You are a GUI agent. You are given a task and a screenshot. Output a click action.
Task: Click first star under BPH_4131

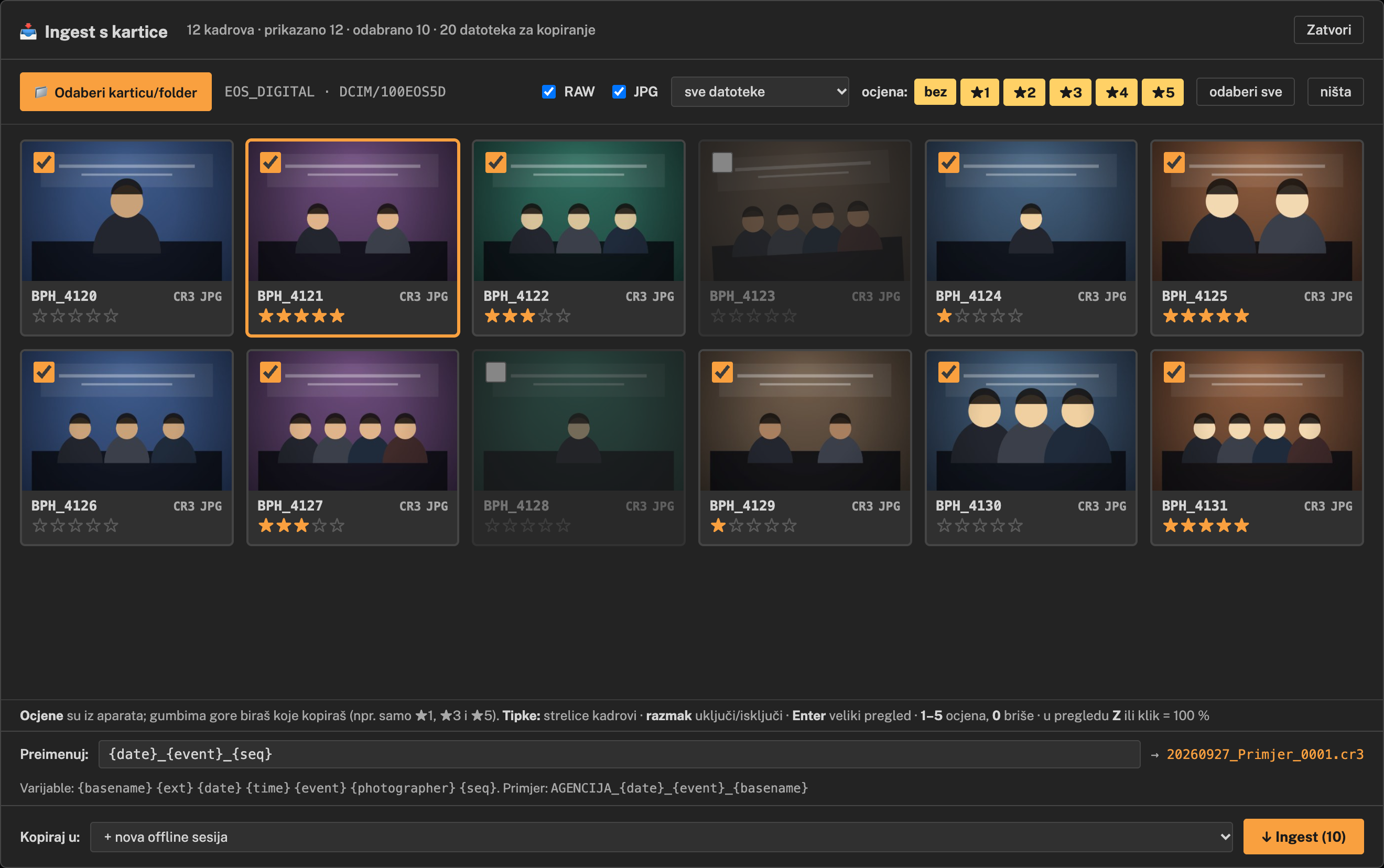point(1171,525)
